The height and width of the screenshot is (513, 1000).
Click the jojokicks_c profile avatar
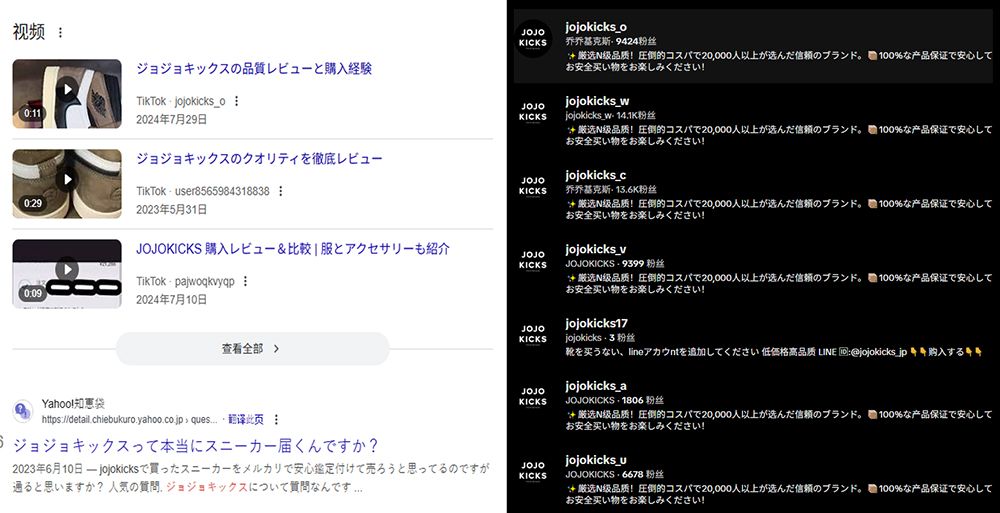pyautogui.click(x=533, y=186)
